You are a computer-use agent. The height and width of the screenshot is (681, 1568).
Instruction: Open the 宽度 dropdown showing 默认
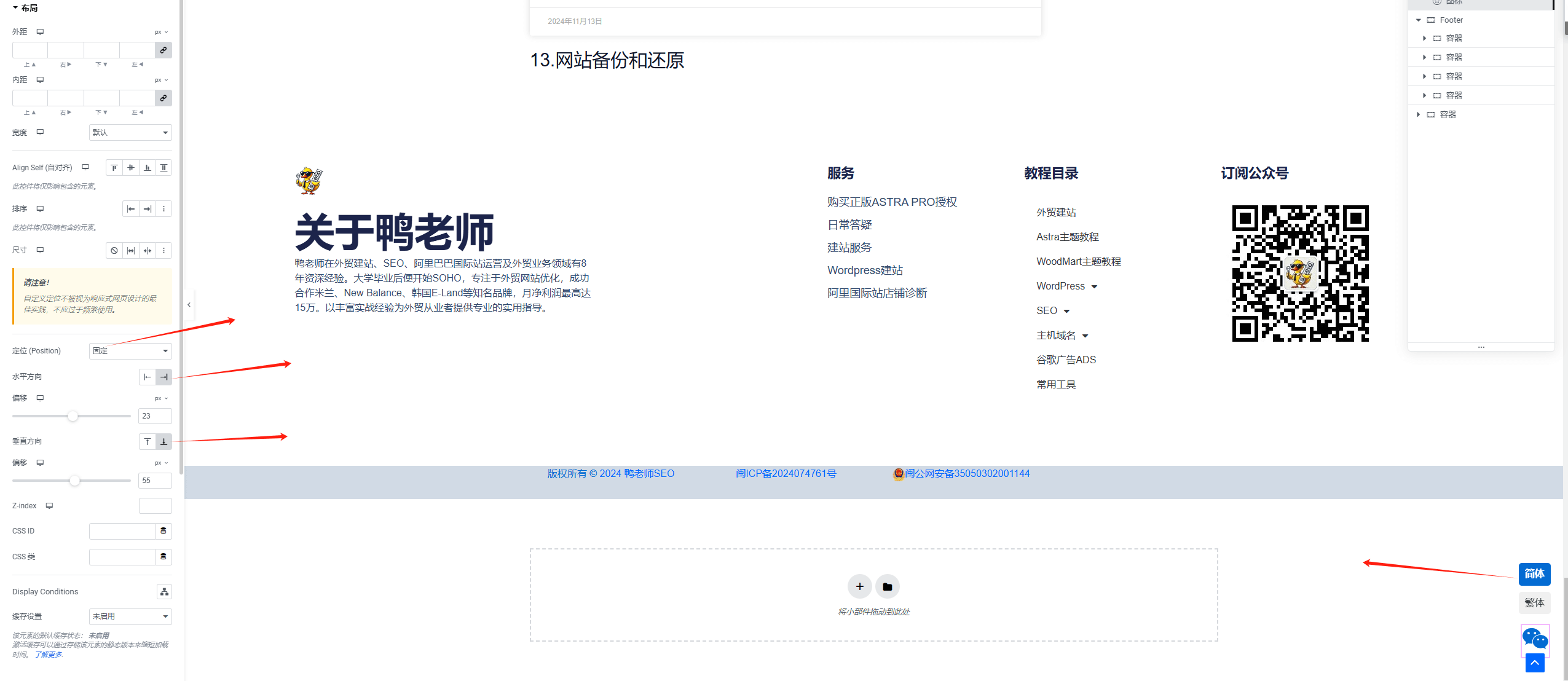[130, 133]
